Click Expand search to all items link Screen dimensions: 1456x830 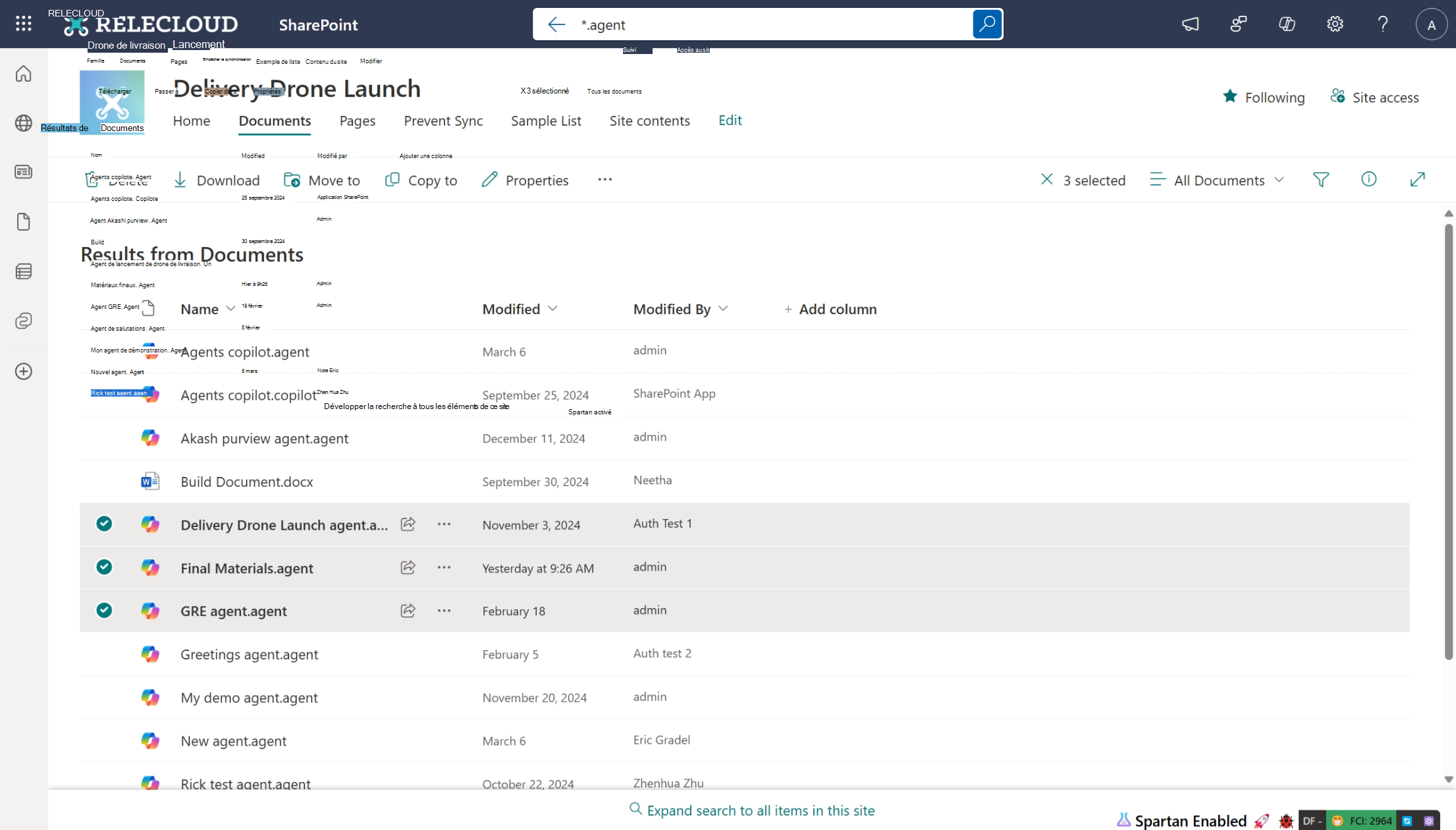pos(760,810)
